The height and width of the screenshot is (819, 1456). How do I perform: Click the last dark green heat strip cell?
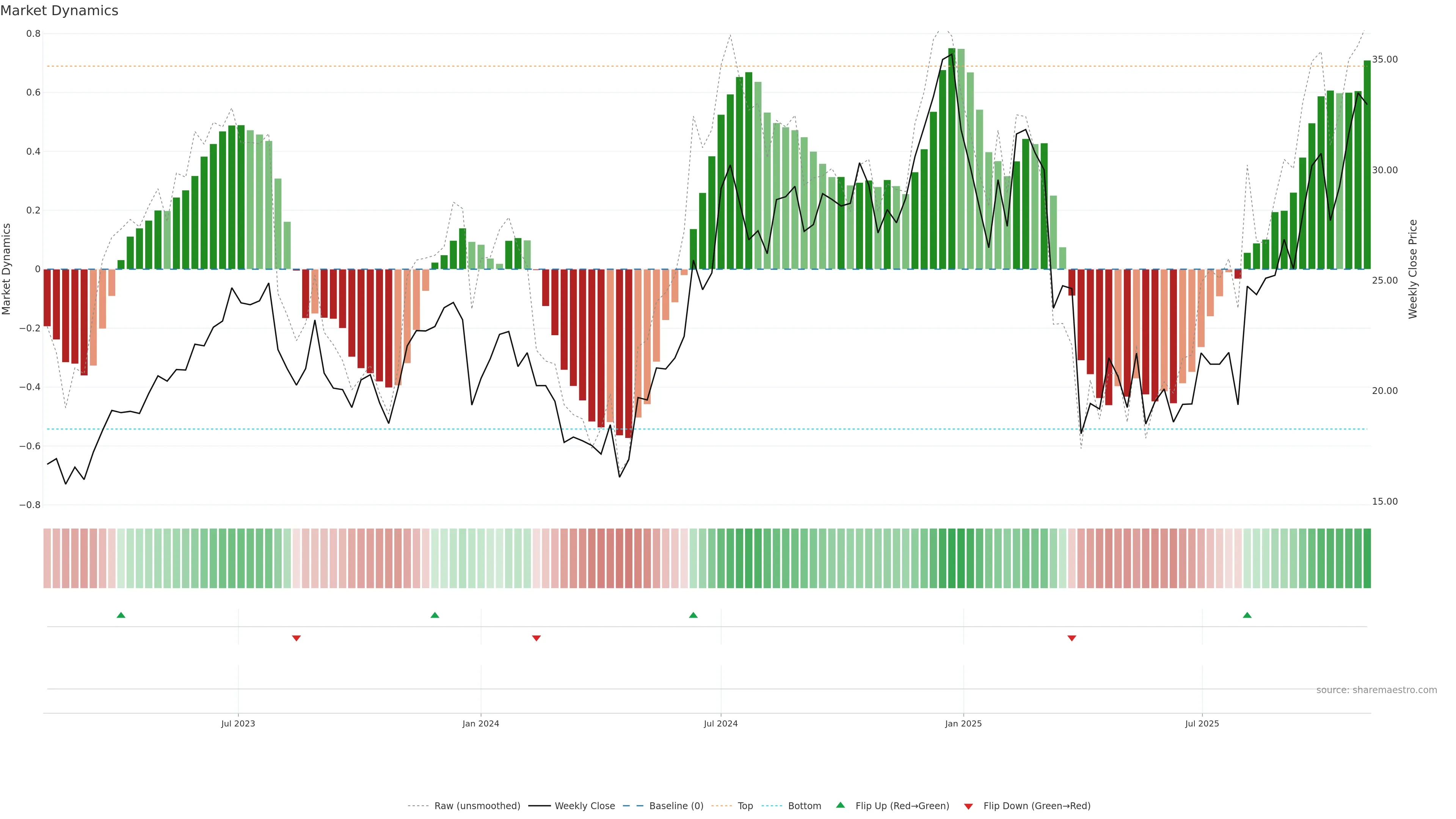tap(1367, 559)
